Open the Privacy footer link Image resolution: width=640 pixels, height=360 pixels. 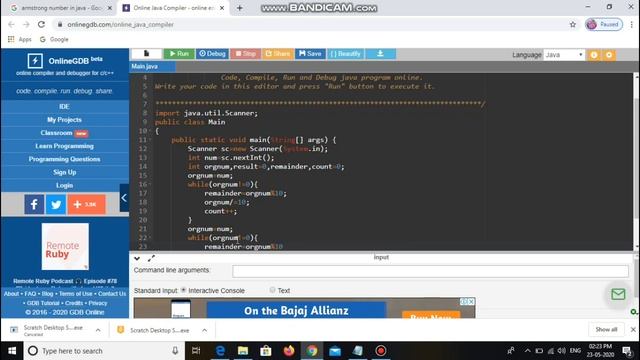click(x=98, y=303)
